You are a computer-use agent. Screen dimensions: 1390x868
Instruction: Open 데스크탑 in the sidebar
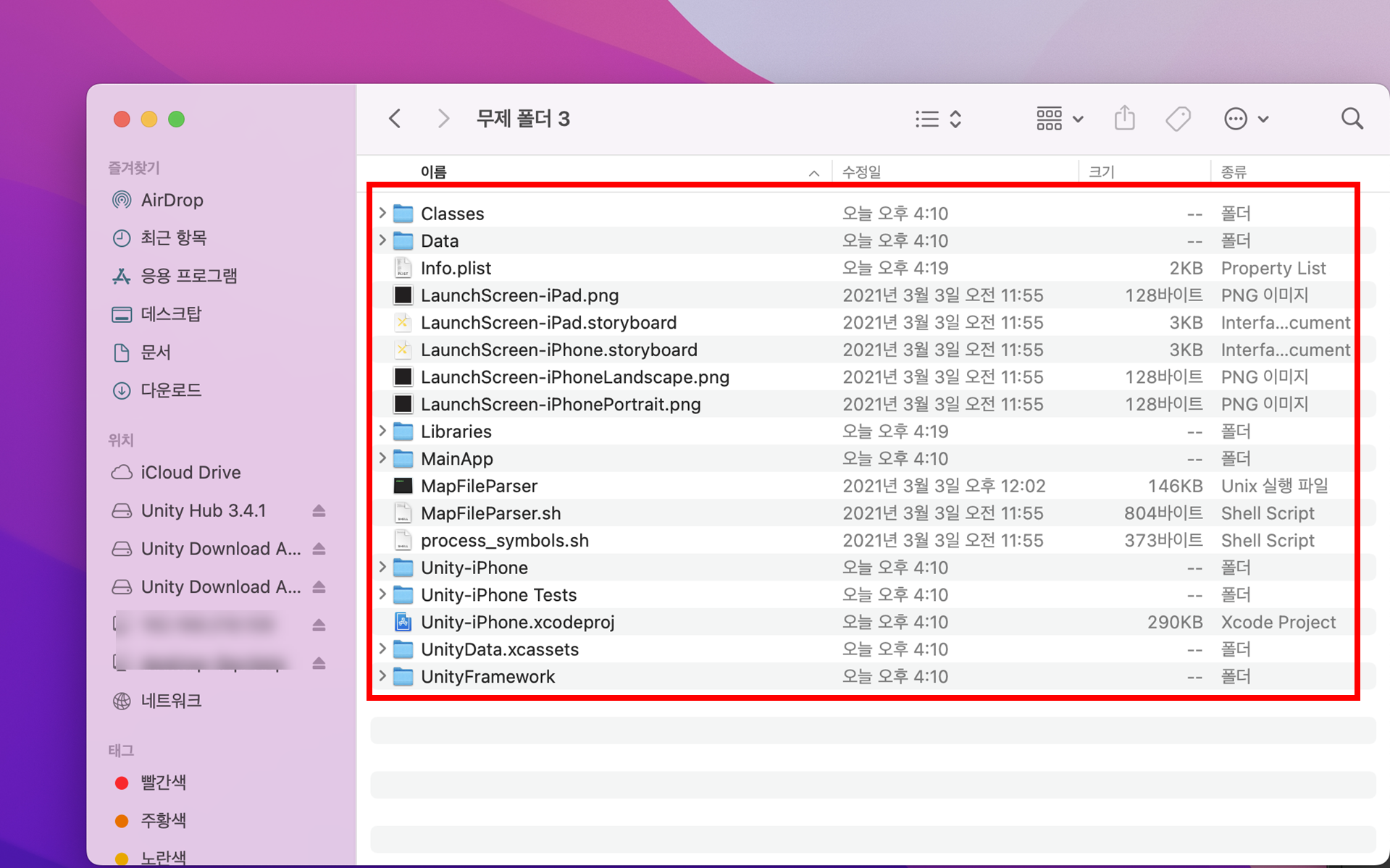point(171,314)
